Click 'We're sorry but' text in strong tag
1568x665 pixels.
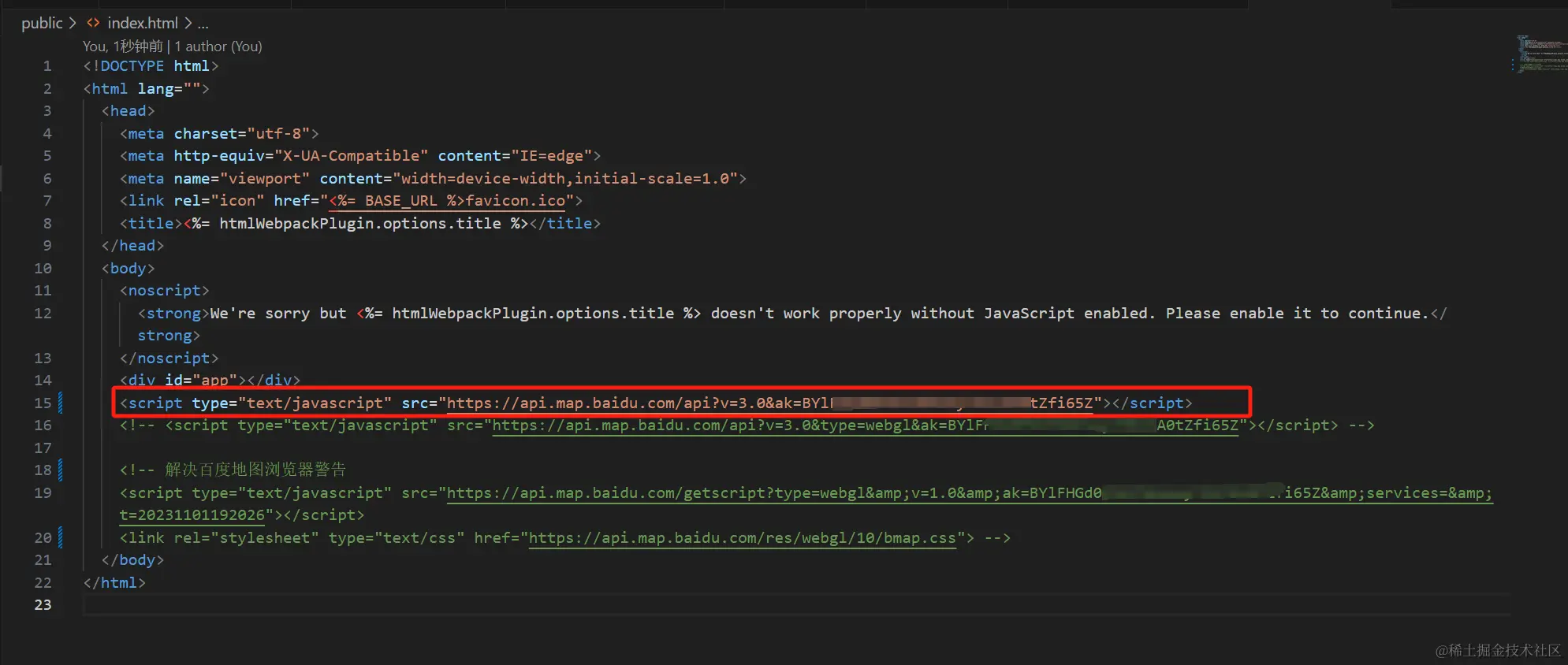tap(278, 314)
